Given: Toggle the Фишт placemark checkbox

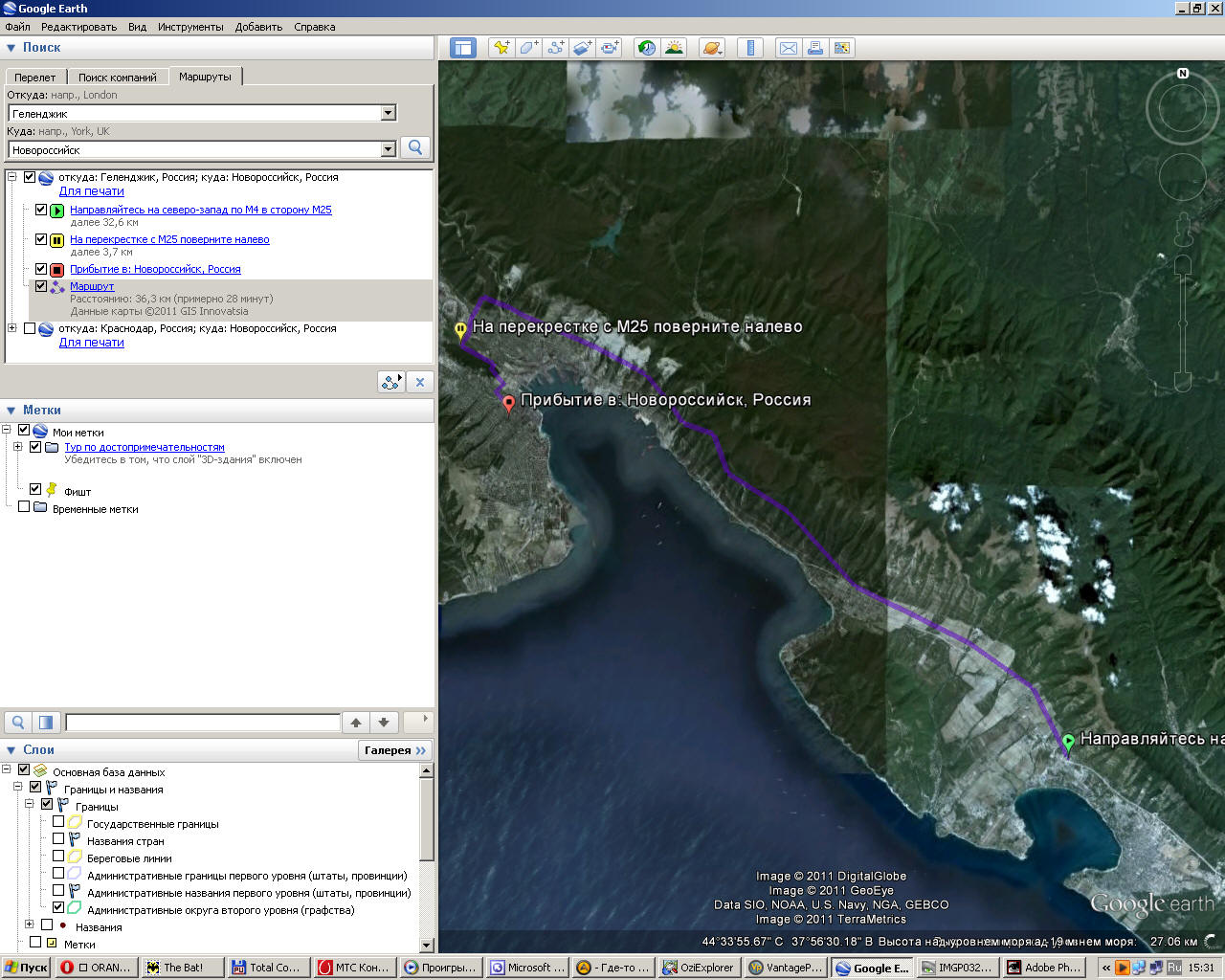Looking at the screenshot, I should (35, 489).
